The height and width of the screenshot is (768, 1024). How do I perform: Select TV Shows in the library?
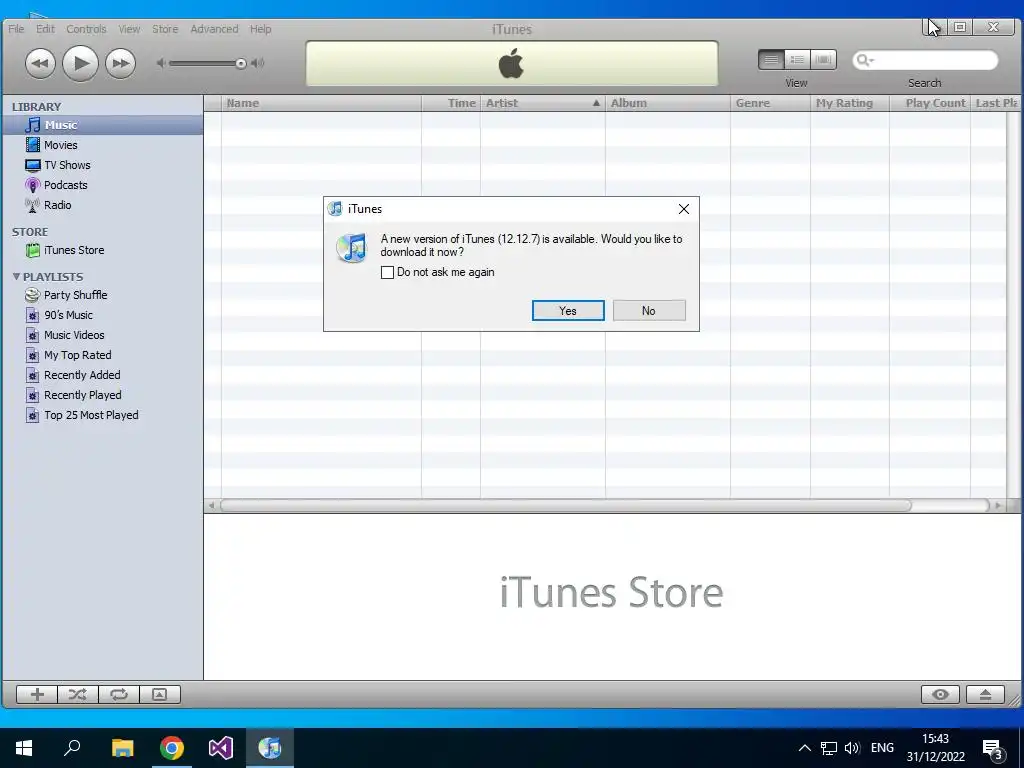pyautogui.click(x=103, y=165)
